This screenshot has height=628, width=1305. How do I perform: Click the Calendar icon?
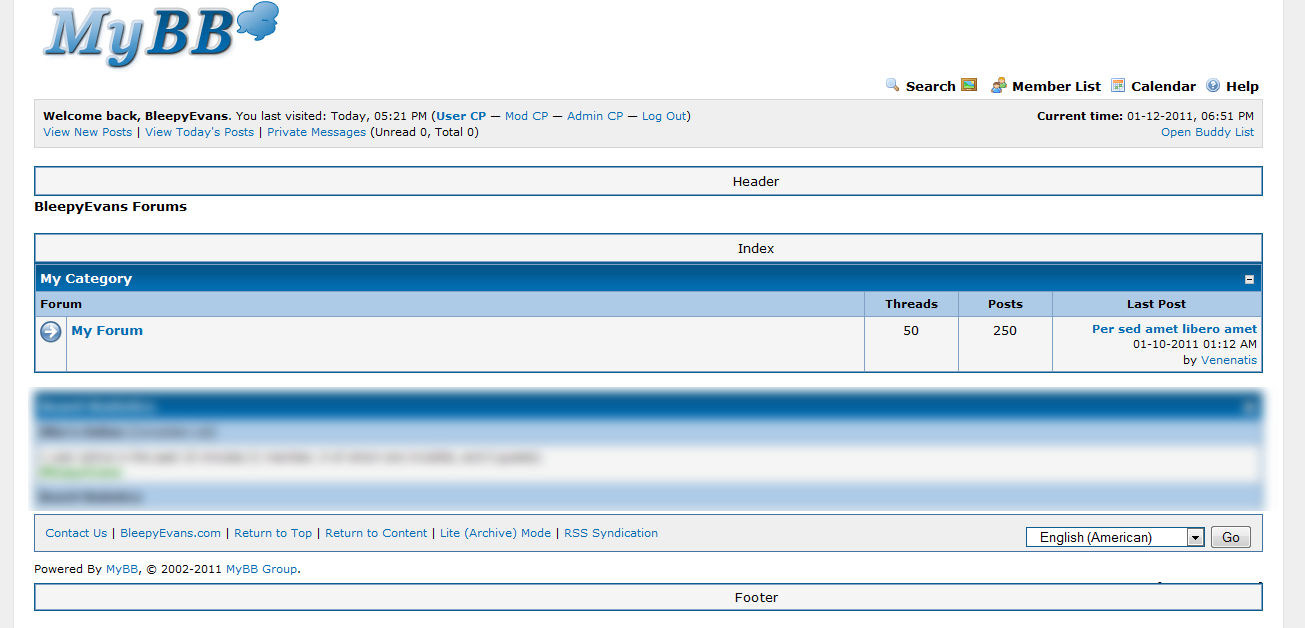coord(1118,86)
